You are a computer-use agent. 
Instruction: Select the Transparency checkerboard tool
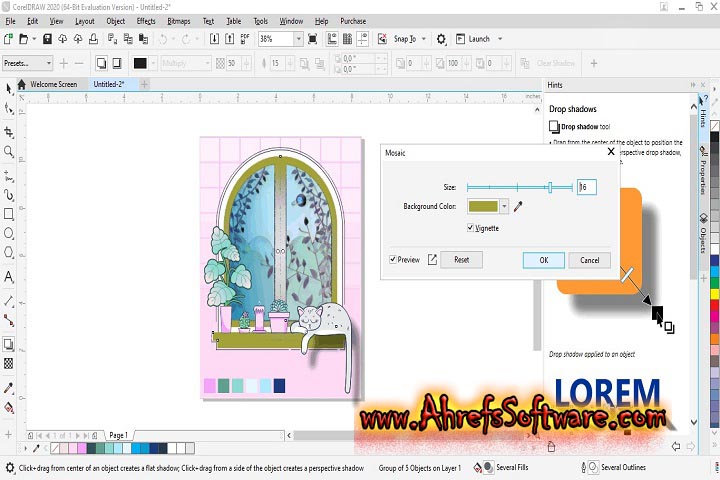pyautogui.click(x=8, y=363)
